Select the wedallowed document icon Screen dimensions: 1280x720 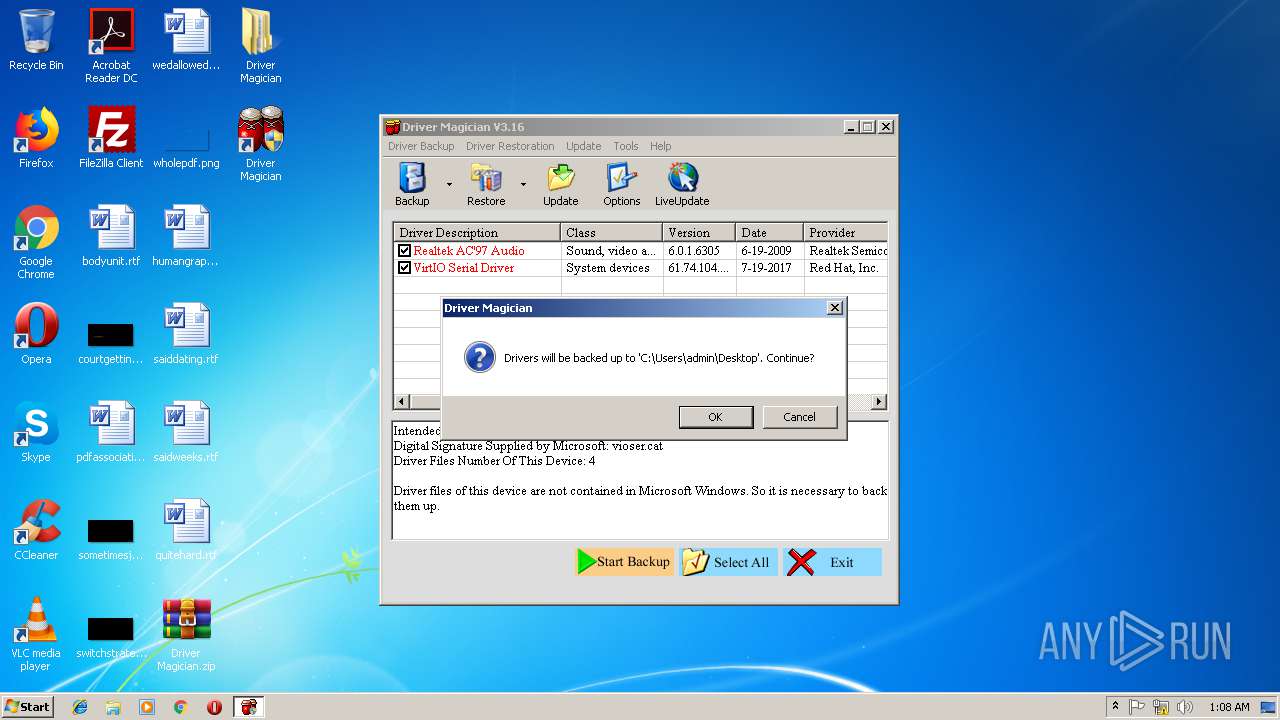click(x=186, y=40)
